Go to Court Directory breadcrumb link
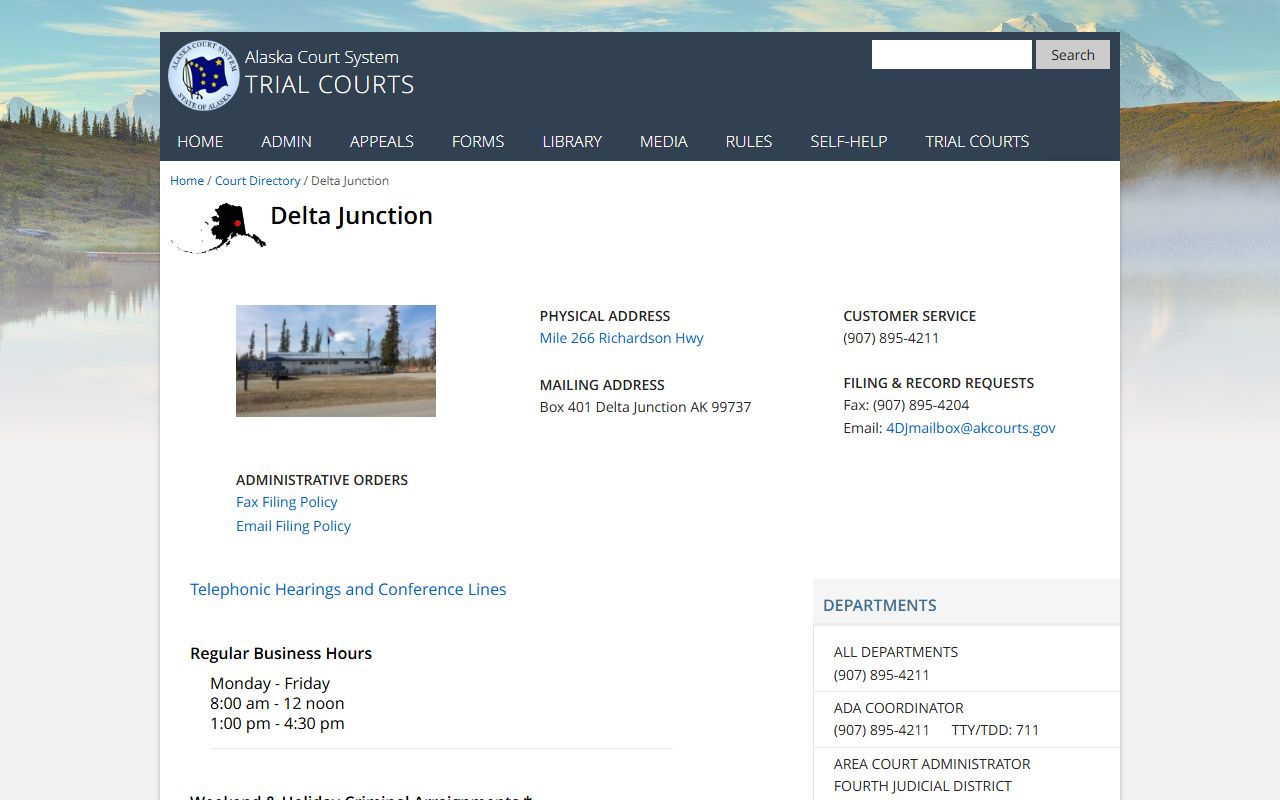The image size is (1280, 800). click(x=258, y=181)
